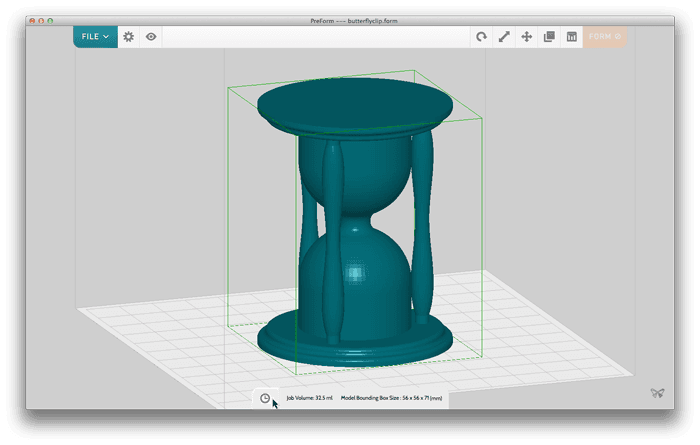
Task: Click the PreForm window title text
Action: pos(355,20)
